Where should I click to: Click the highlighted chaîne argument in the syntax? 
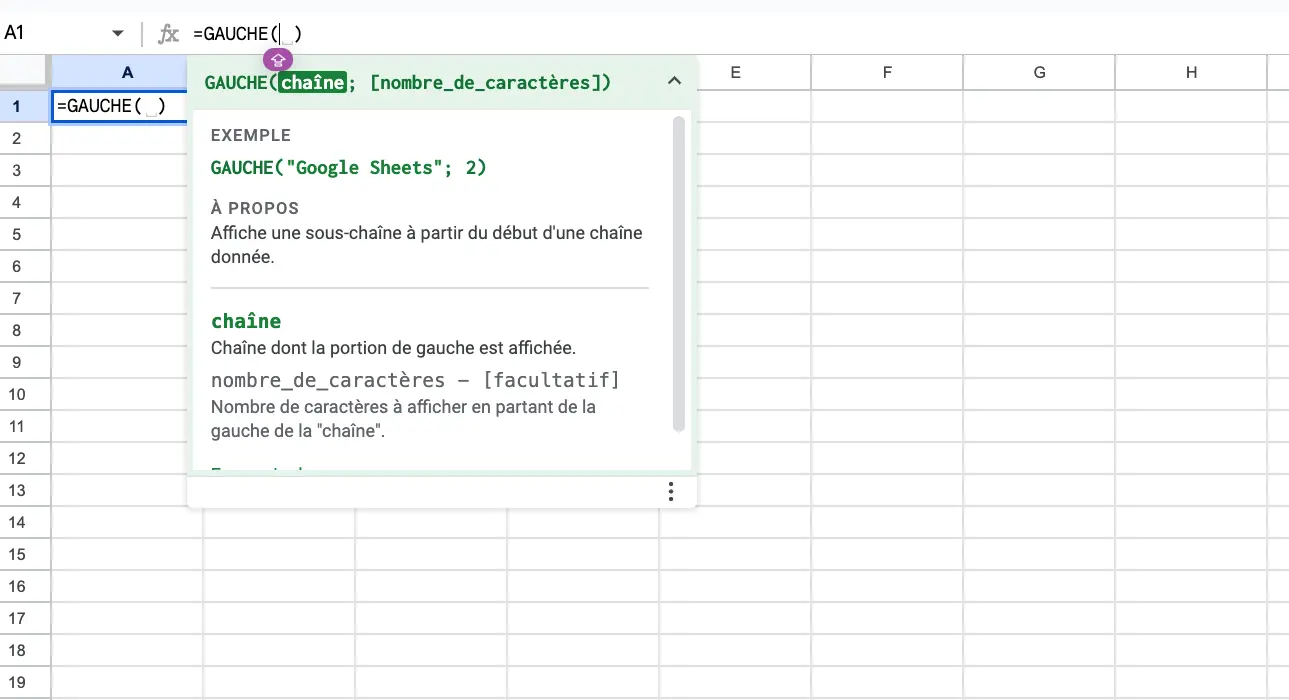(x=312, y=83)
